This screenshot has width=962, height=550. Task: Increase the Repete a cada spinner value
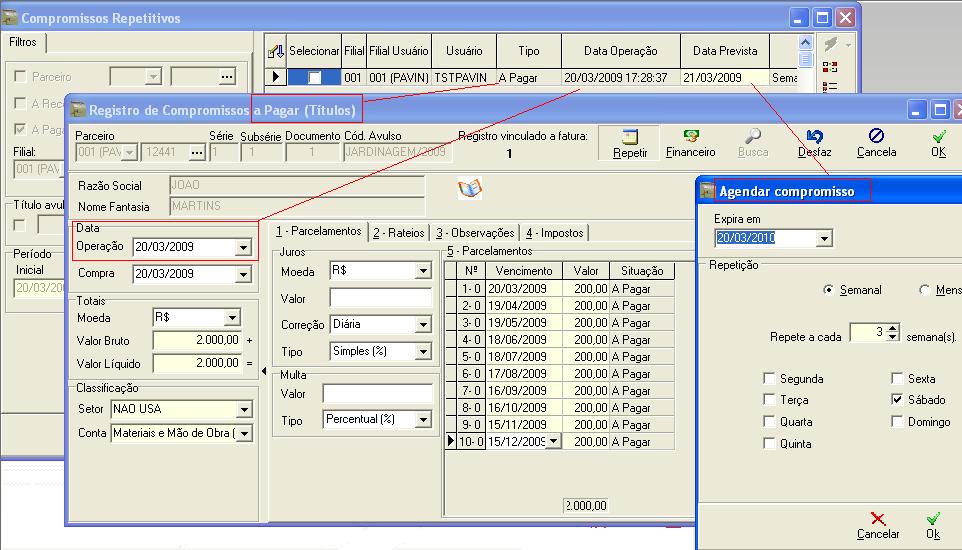[x=893, y=328]
